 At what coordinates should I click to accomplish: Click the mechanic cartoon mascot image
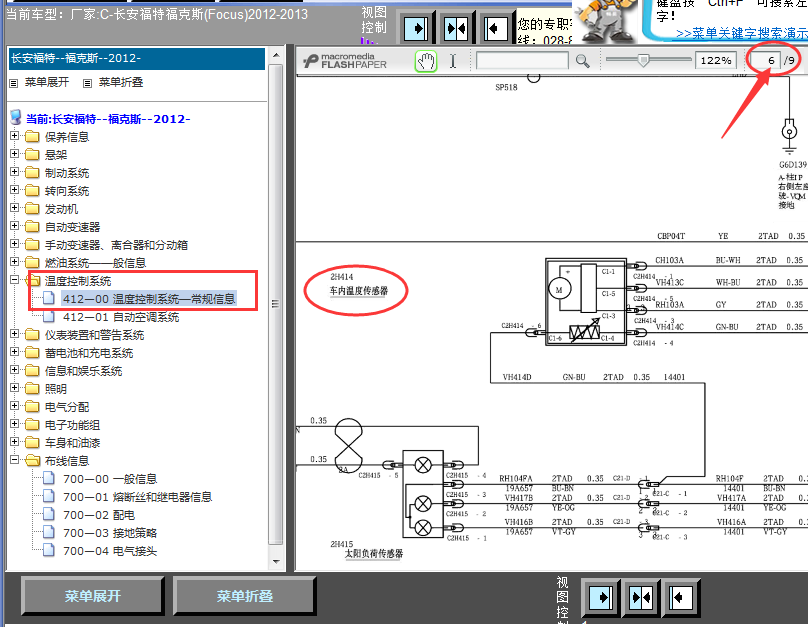click(606, 21)
